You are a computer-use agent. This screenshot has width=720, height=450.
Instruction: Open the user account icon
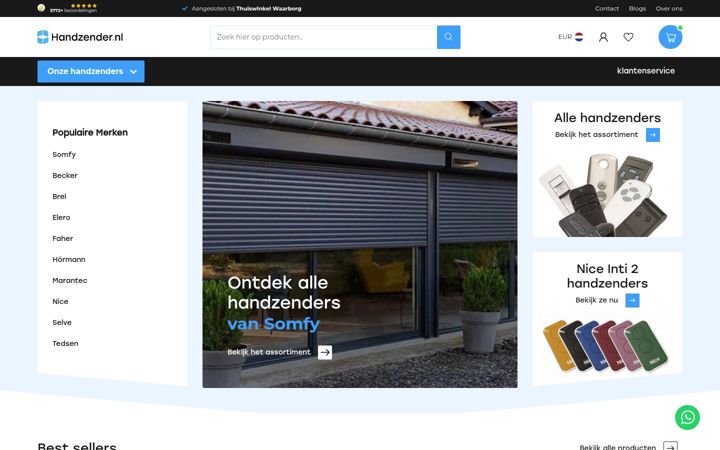603,37
